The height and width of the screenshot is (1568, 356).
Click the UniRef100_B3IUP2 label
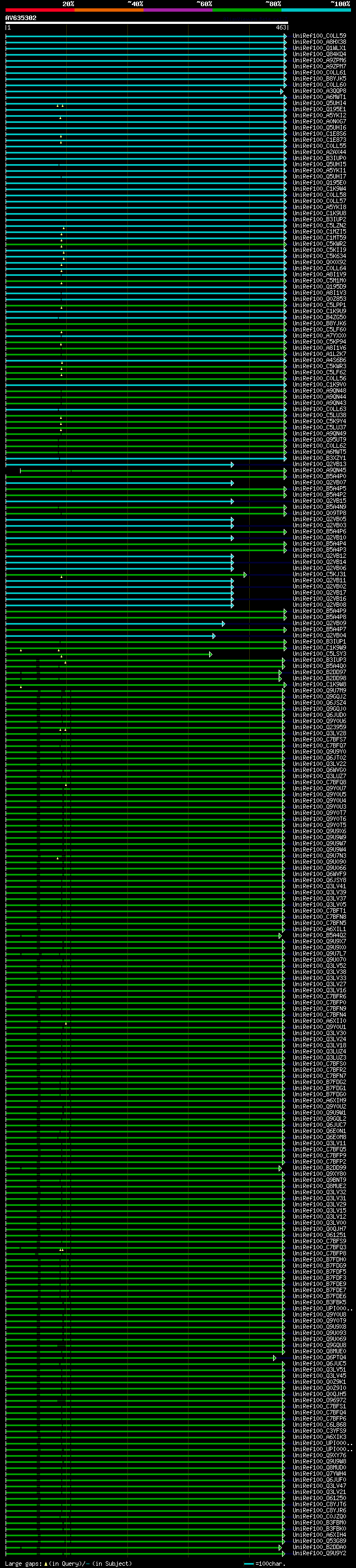click(319, 219)
